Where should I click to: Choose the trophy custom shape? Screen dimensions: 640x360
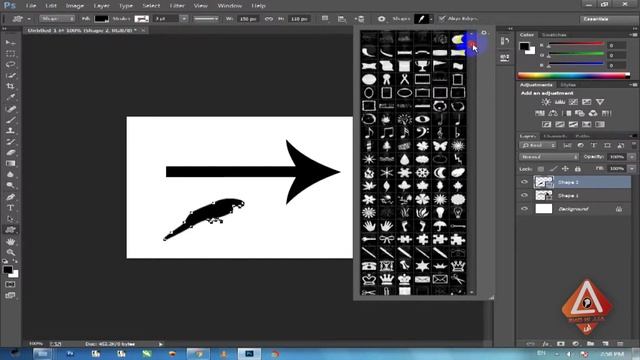click(x=422, y=66)
